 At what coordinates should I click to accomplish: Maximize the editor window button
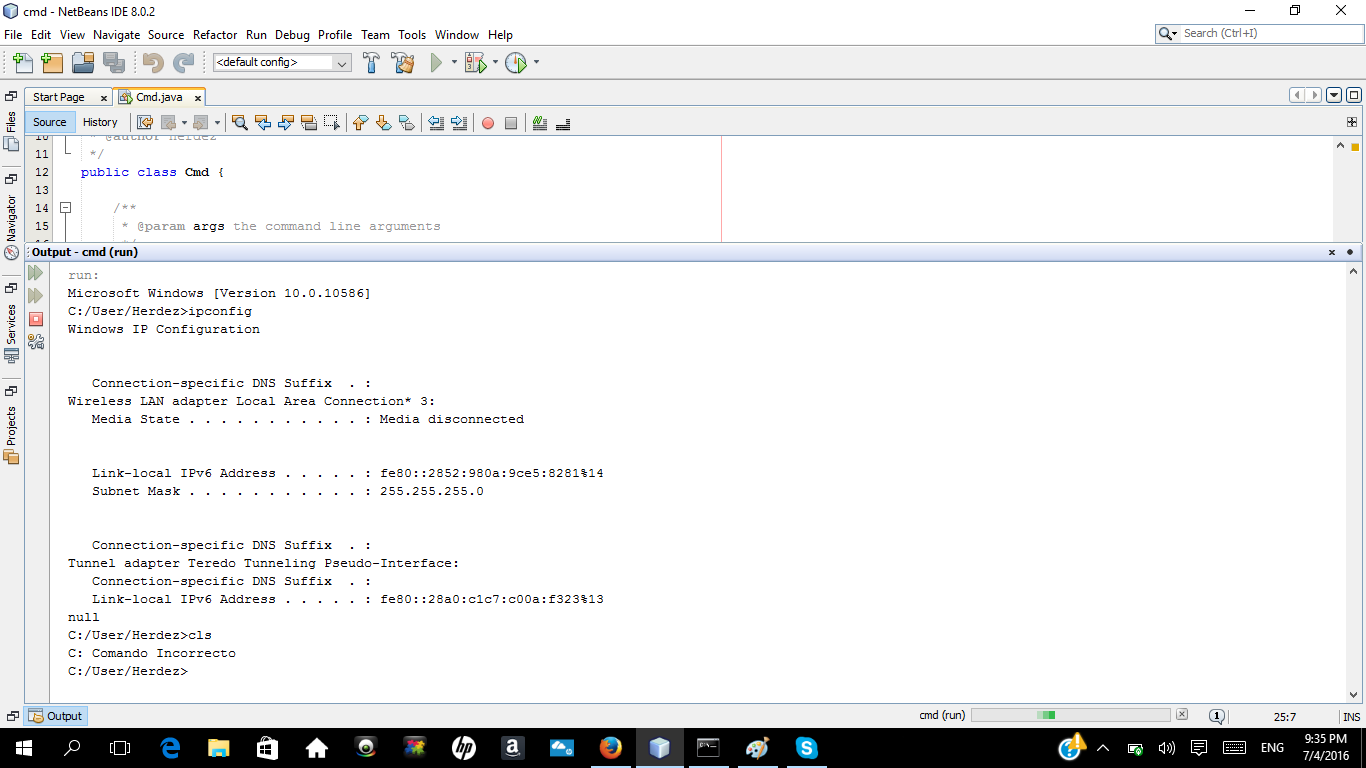pyautogui.click(x=1354, y=96)
